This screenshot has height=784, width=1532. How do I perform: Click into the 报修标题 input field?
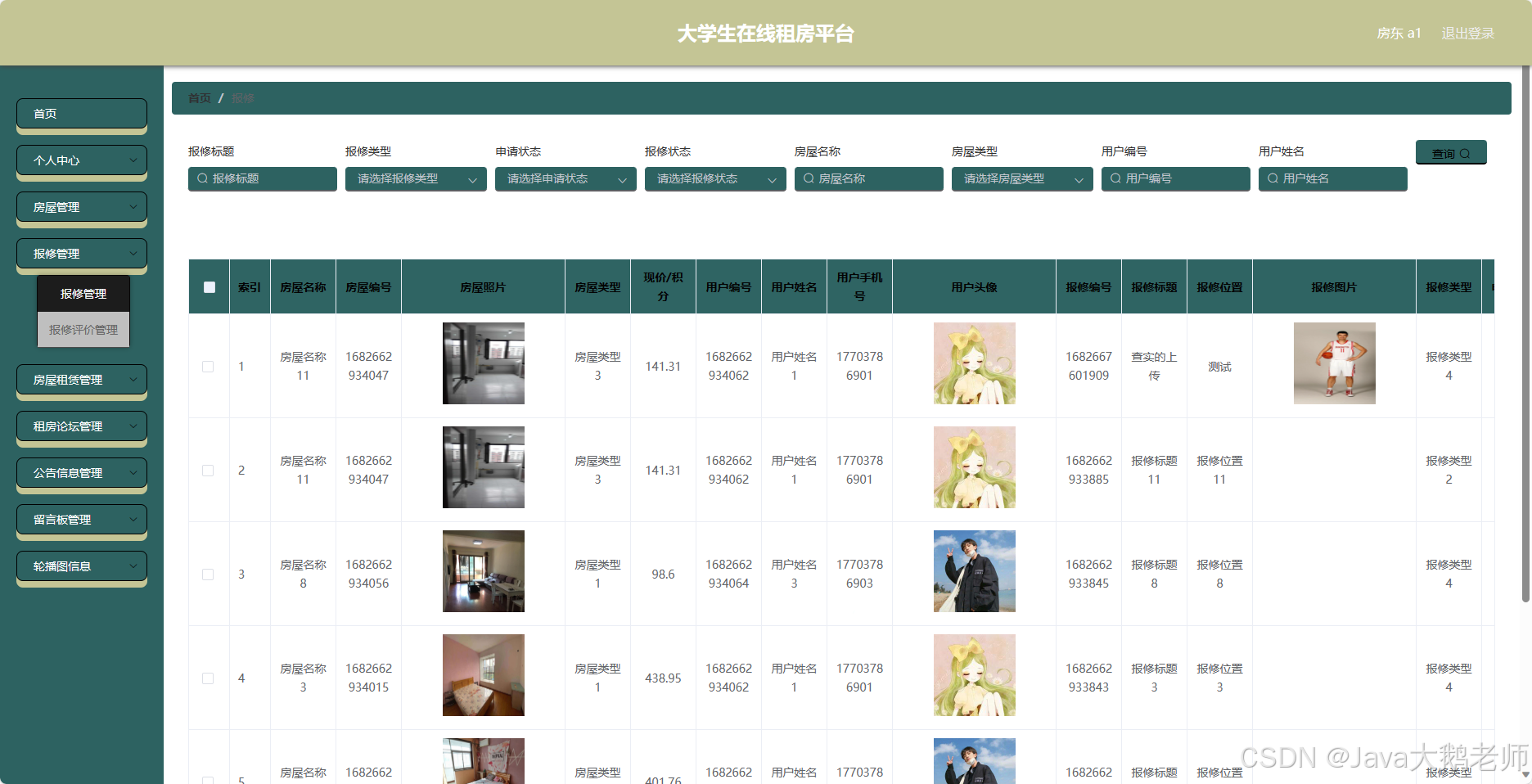point(263,179)
